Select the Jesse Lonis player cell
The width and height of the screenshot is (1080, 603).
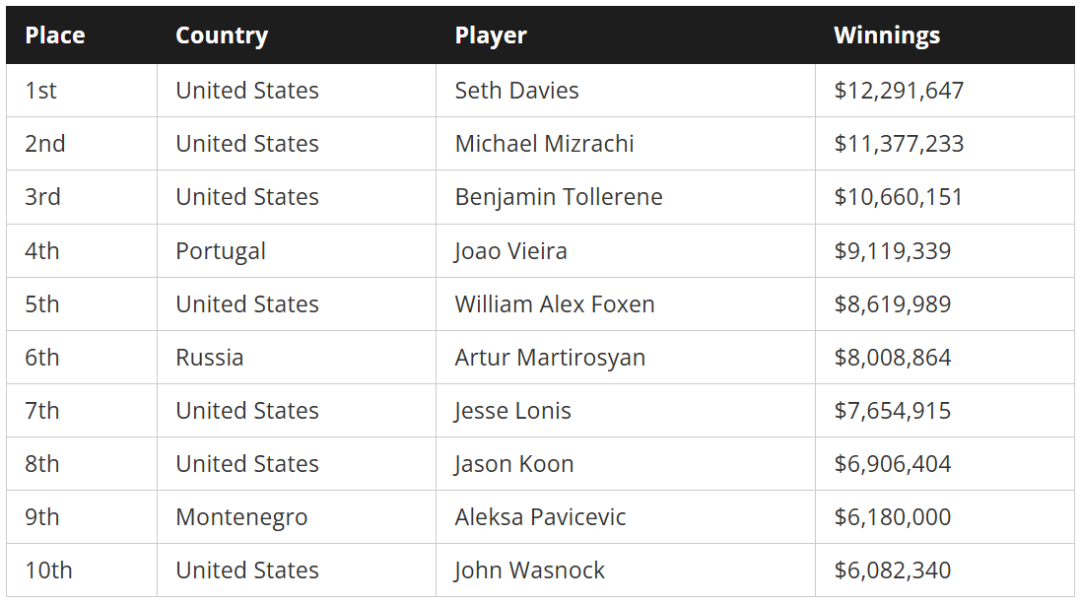pyautogui.click(x=625, y=411)
